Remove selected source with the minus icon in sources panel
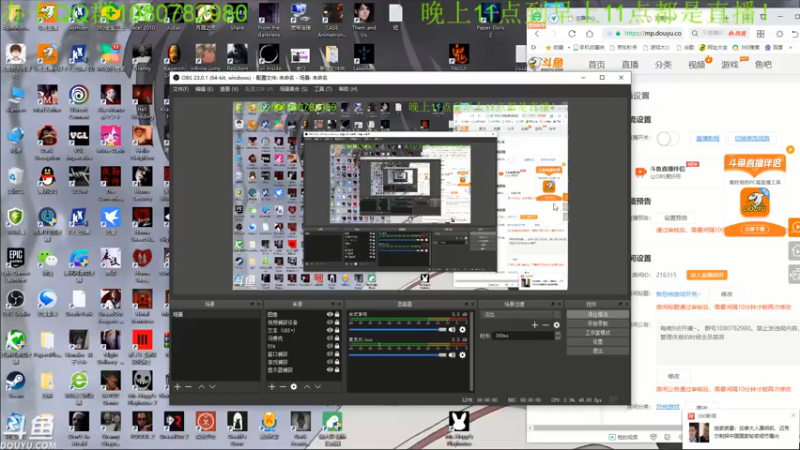This screenshot has width=800, height=450. pyautogui.click(x=282, y=387)
